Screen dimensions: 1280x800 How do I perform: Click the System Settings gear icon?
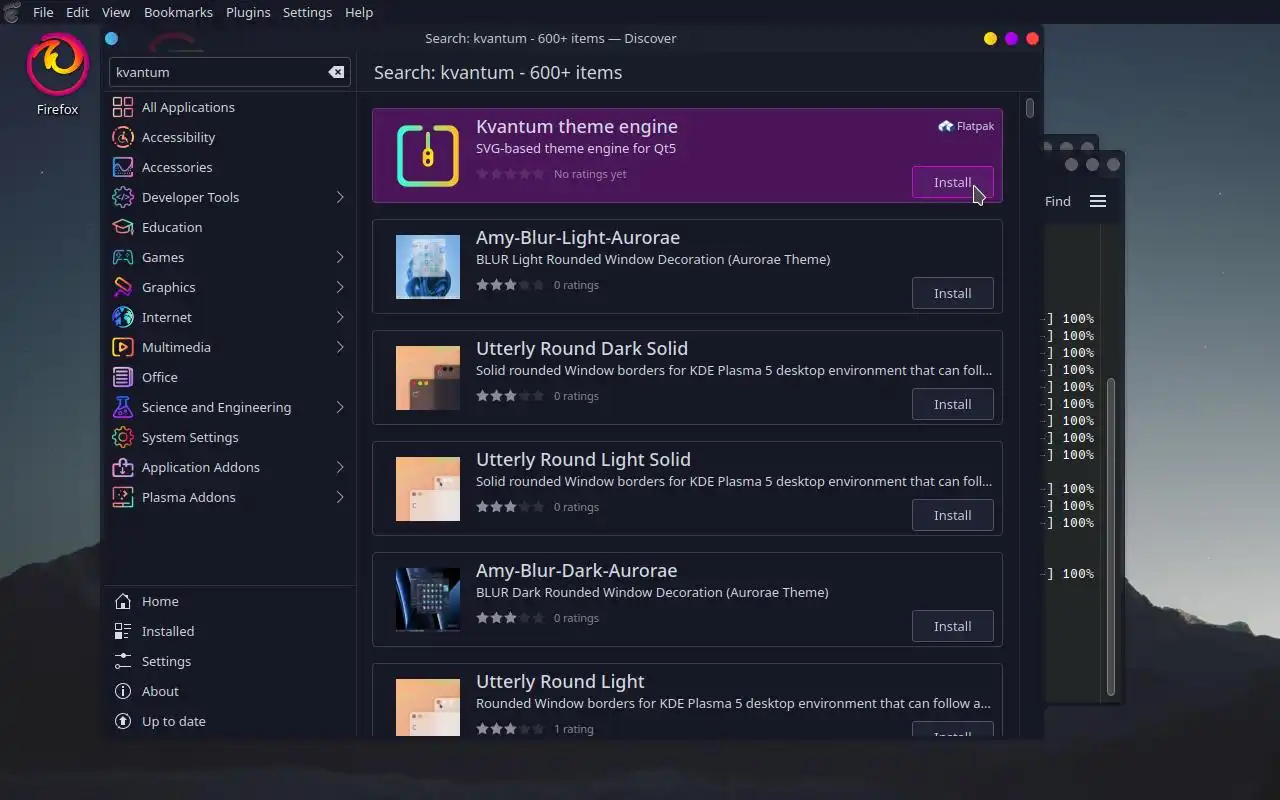click(x=123, y=437)
